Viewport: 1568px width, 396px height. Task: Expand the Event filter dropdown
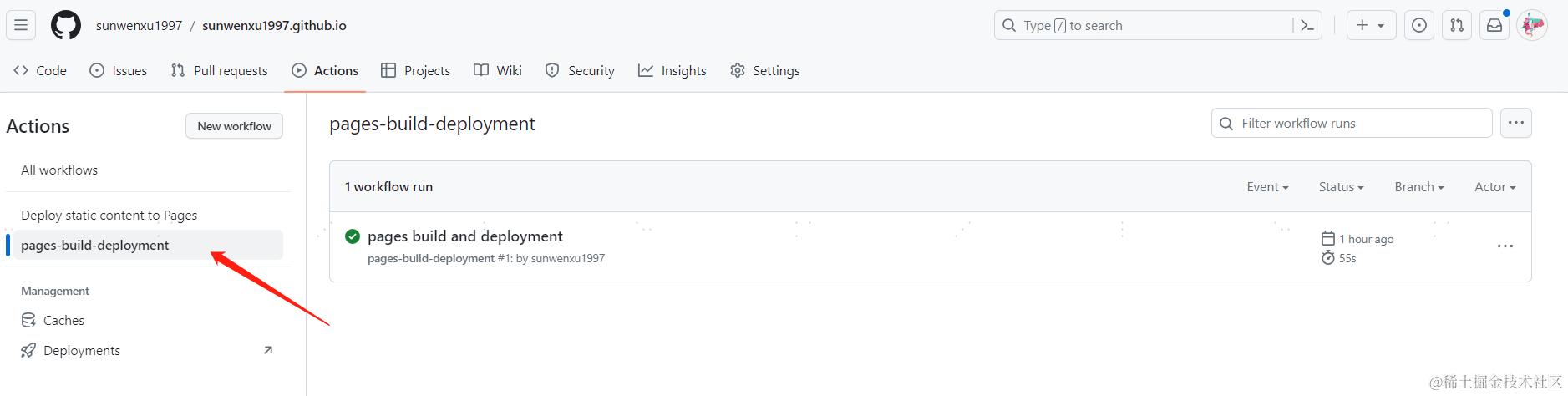coord(1267,187)
